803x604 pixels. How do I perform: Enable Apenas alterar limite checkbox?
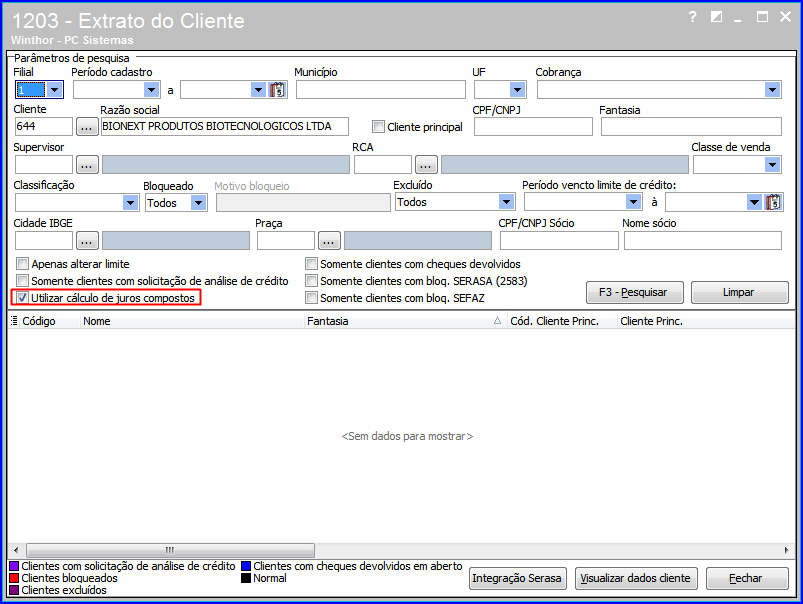22,264
